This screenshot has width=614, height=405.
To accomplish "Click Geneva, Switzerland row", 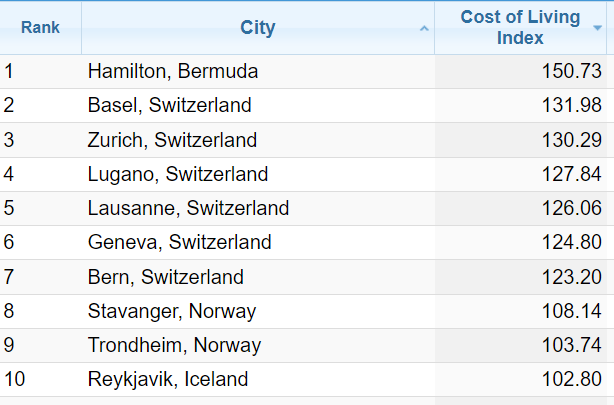I will [x=179, y=242].
